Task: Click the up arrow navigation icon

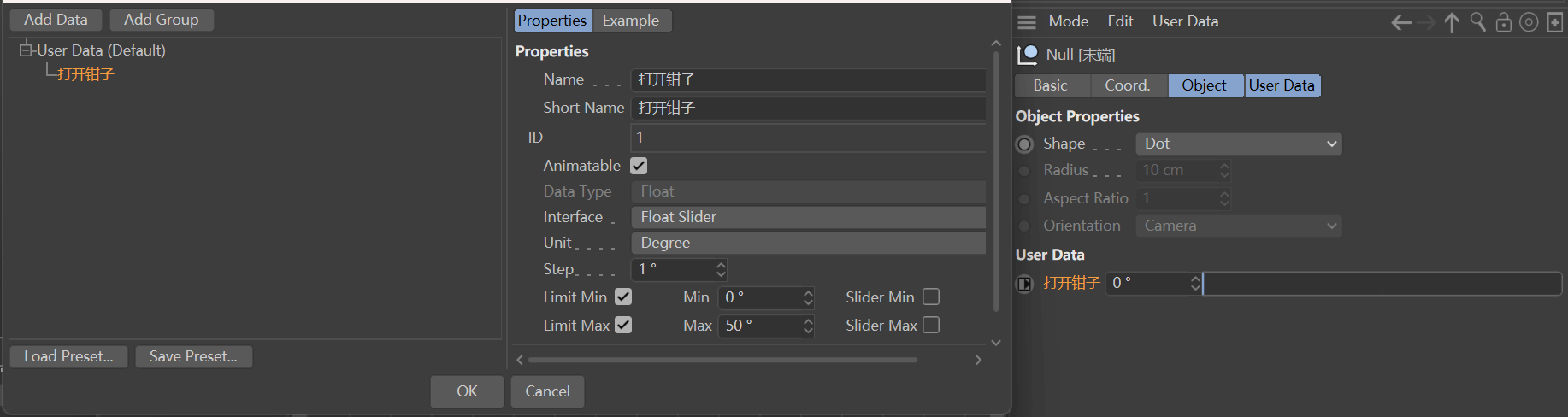Action: coord(1452,23)
